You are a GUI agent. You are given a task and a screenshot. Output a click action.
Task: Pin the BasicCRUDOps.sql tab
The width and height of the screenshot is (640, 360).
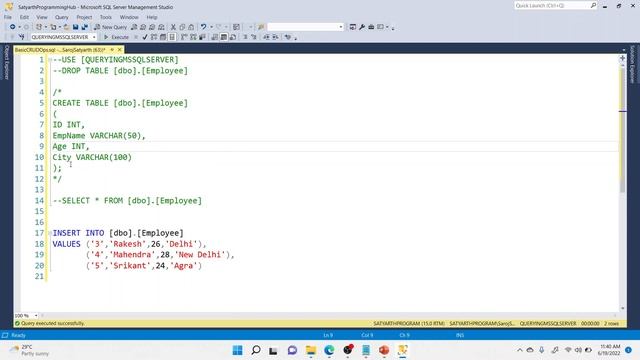[x=112, y=49]
